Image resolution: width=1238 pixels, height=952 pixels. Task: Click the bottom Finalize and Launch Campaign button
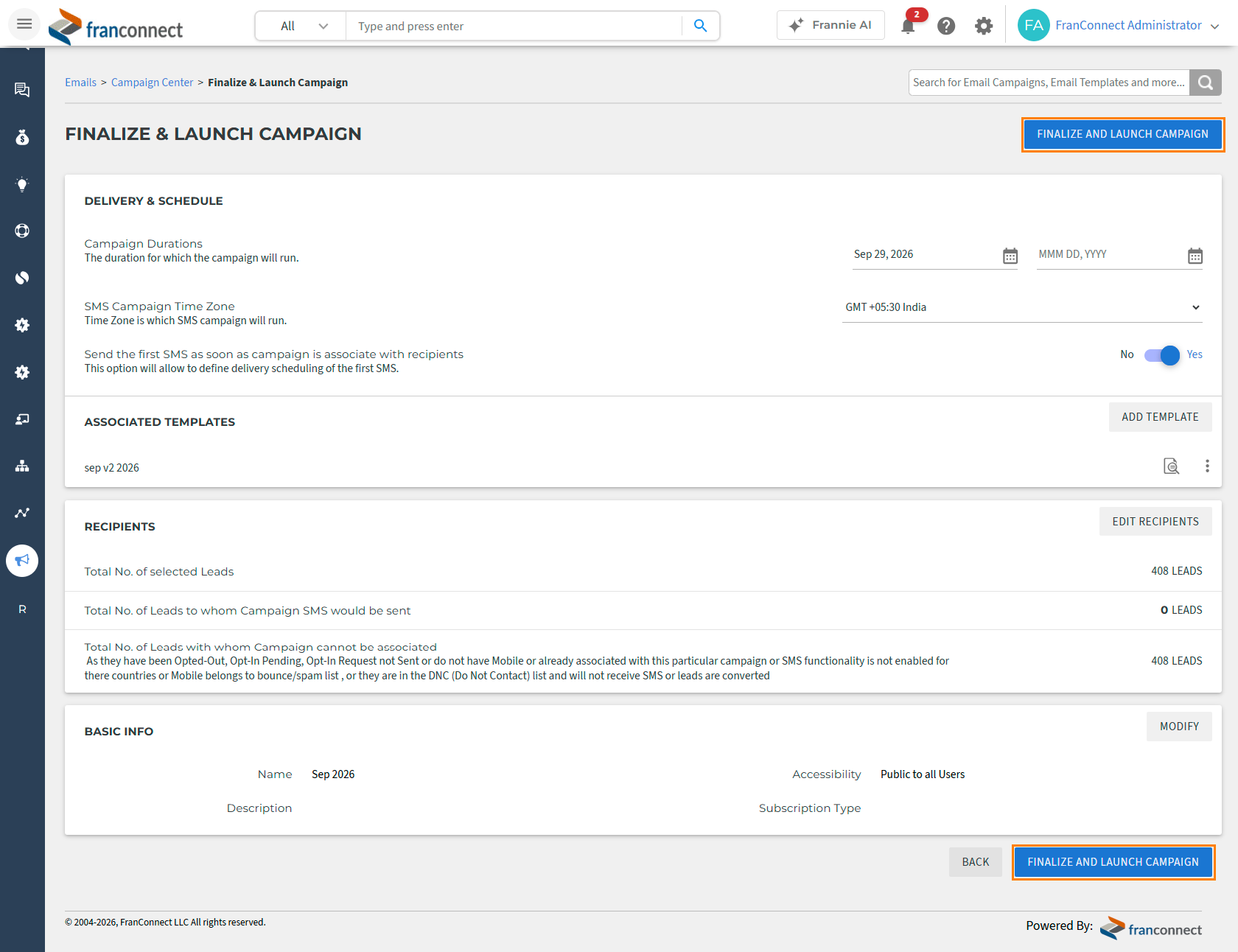click(1113, 862)
